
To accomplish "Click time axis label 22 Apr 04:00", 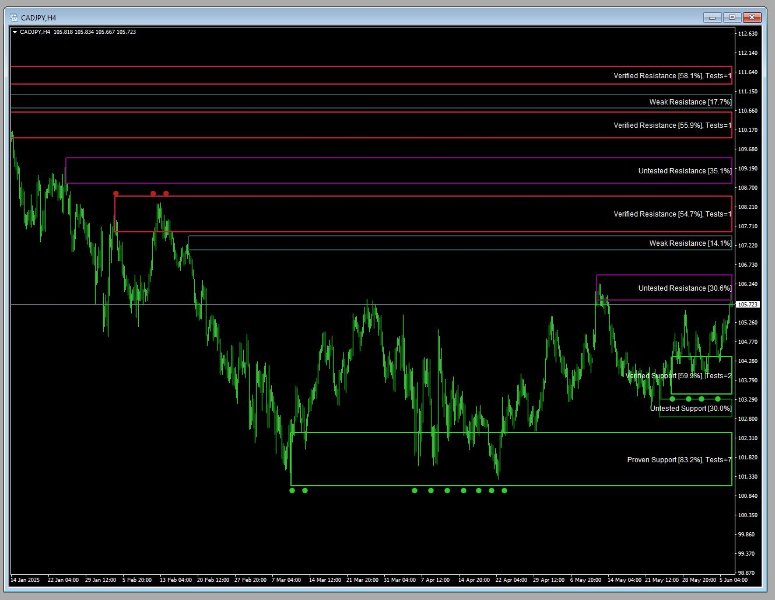I will 511,580.
